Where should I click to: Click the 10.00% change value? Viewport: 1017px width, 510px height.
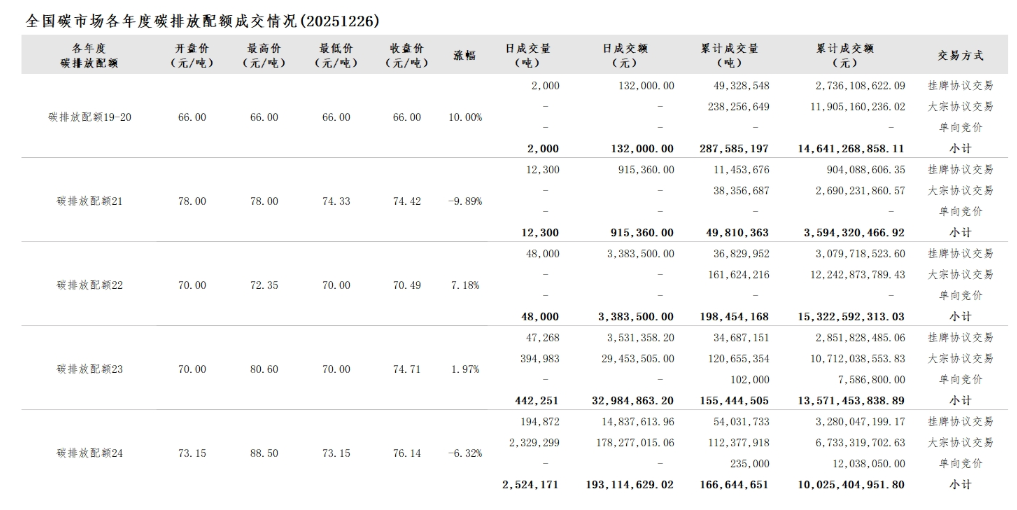pos(465,117)
